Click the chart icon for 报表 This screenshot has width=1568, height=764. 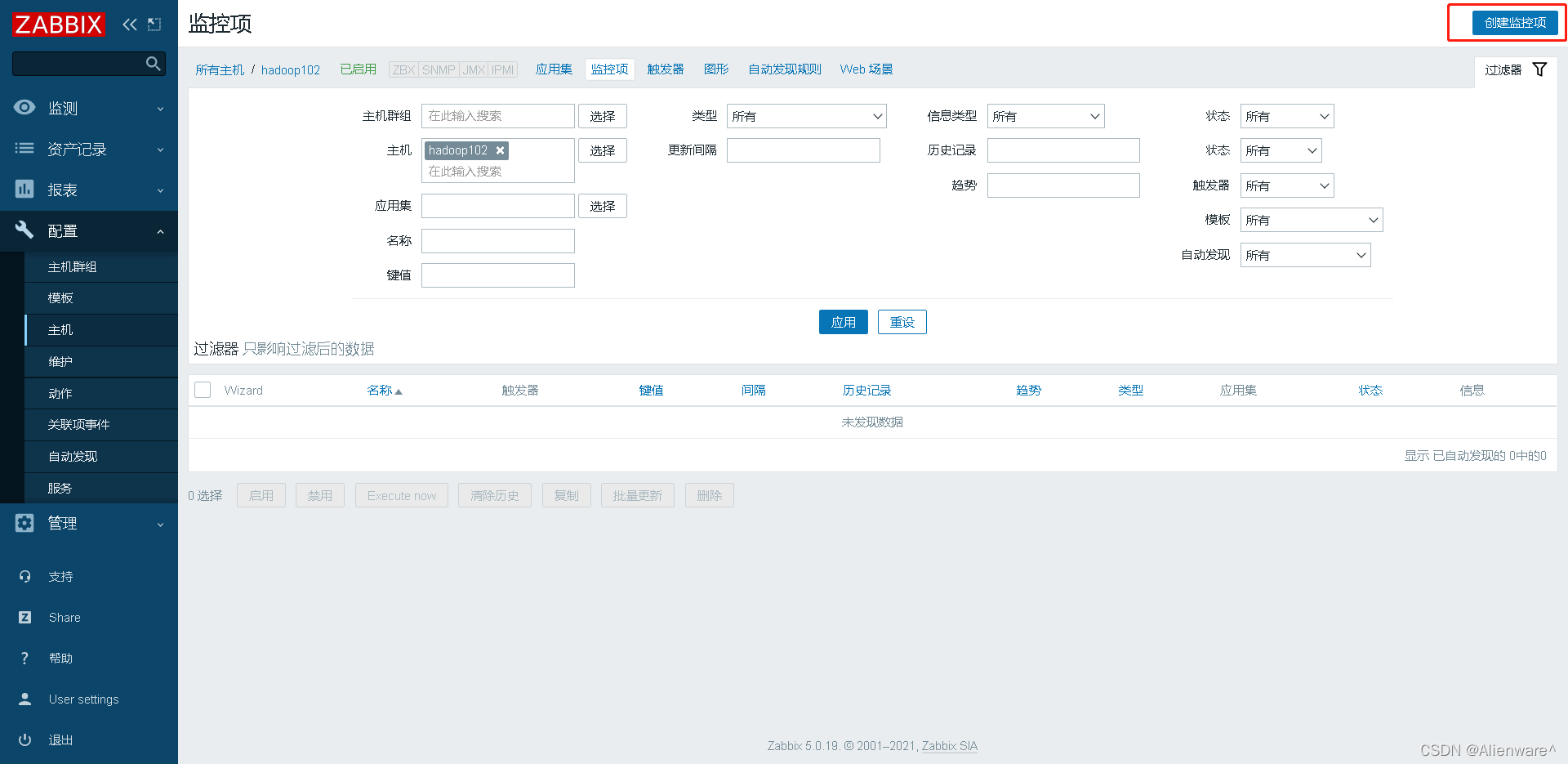point(24,189)
